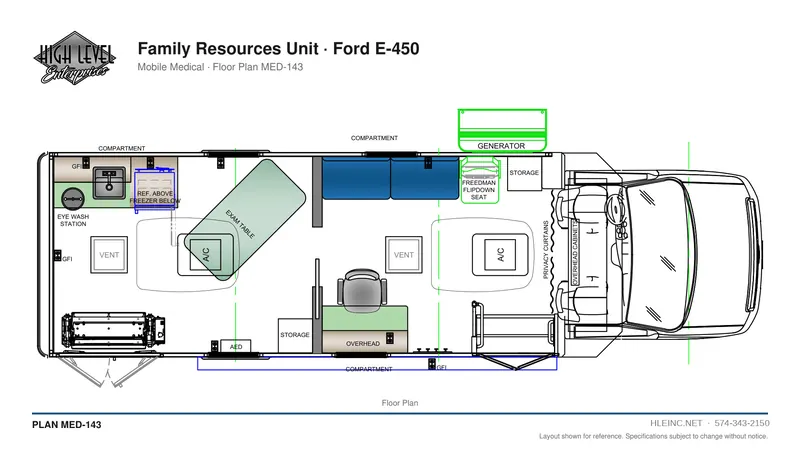This screenshot has width=800, height=452.
Task: Click the REF. ABOVE FREEZER BELOW label
Action: click(155, 197)
